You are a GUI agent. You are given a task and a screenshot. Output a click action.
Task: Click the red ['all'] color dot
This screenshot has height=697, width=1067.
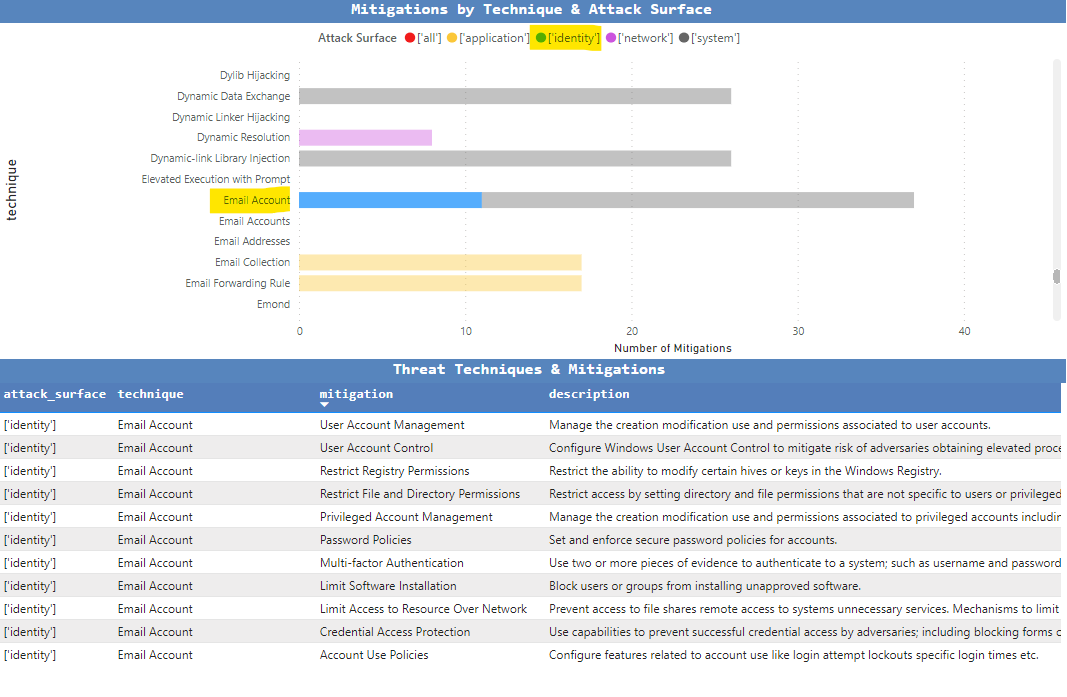(x=409, y=37)
